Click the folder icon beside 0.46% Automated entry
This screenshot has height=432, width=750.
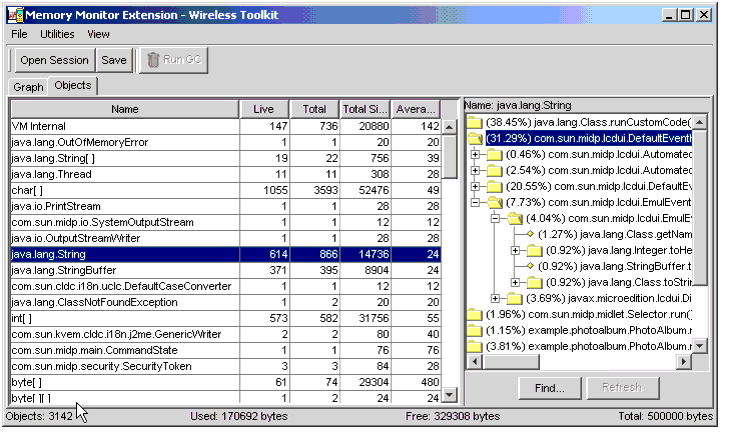pyautogui.click(x=494, y=155)
